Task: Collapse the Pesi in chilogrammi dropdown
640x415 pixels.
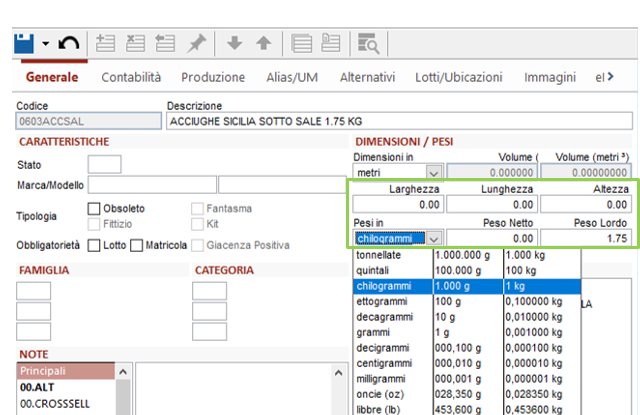Action: (433, 238)
